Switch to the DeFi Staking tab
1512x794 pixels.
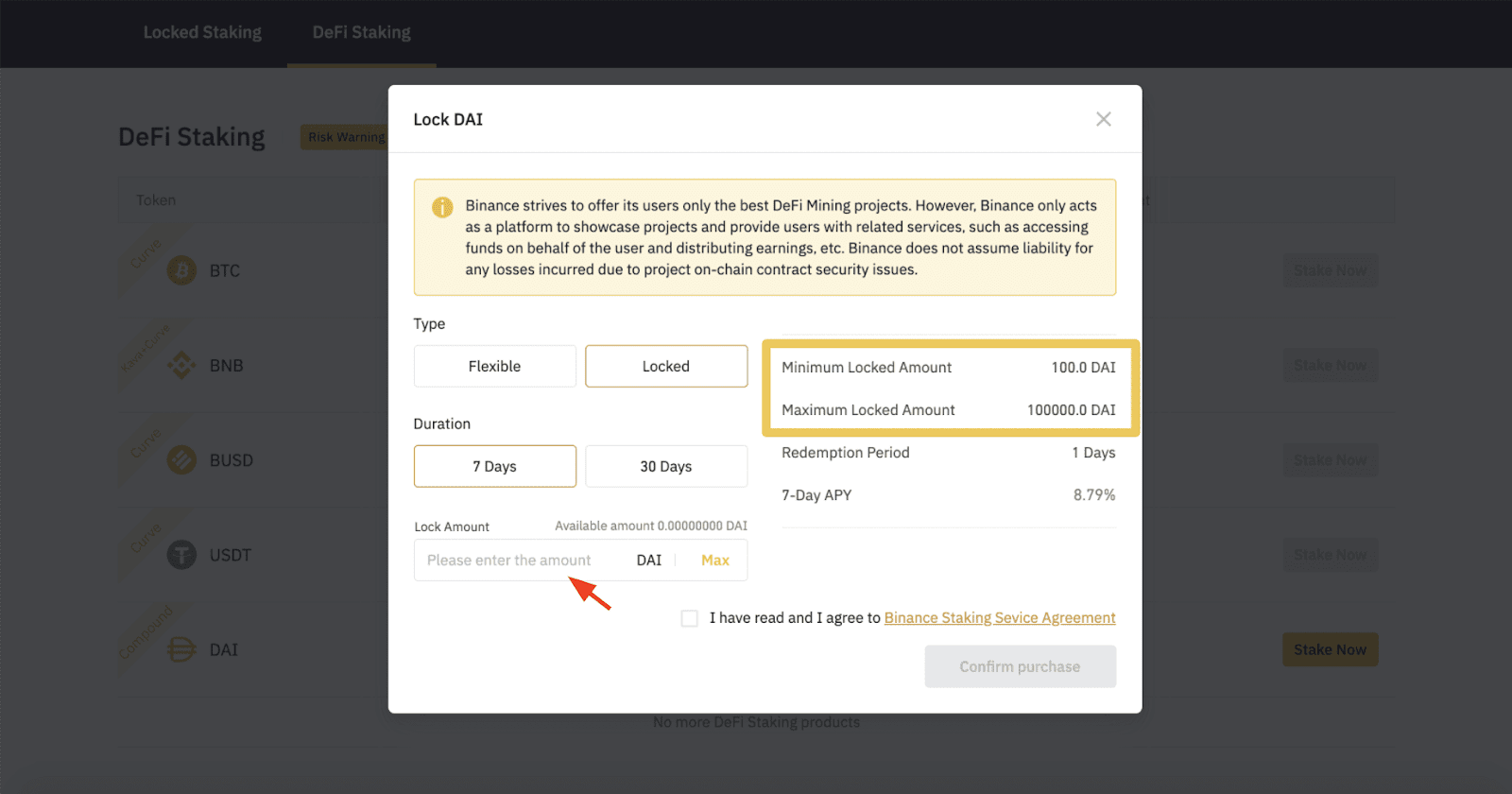pyautogui.click(x=362, y=32)
